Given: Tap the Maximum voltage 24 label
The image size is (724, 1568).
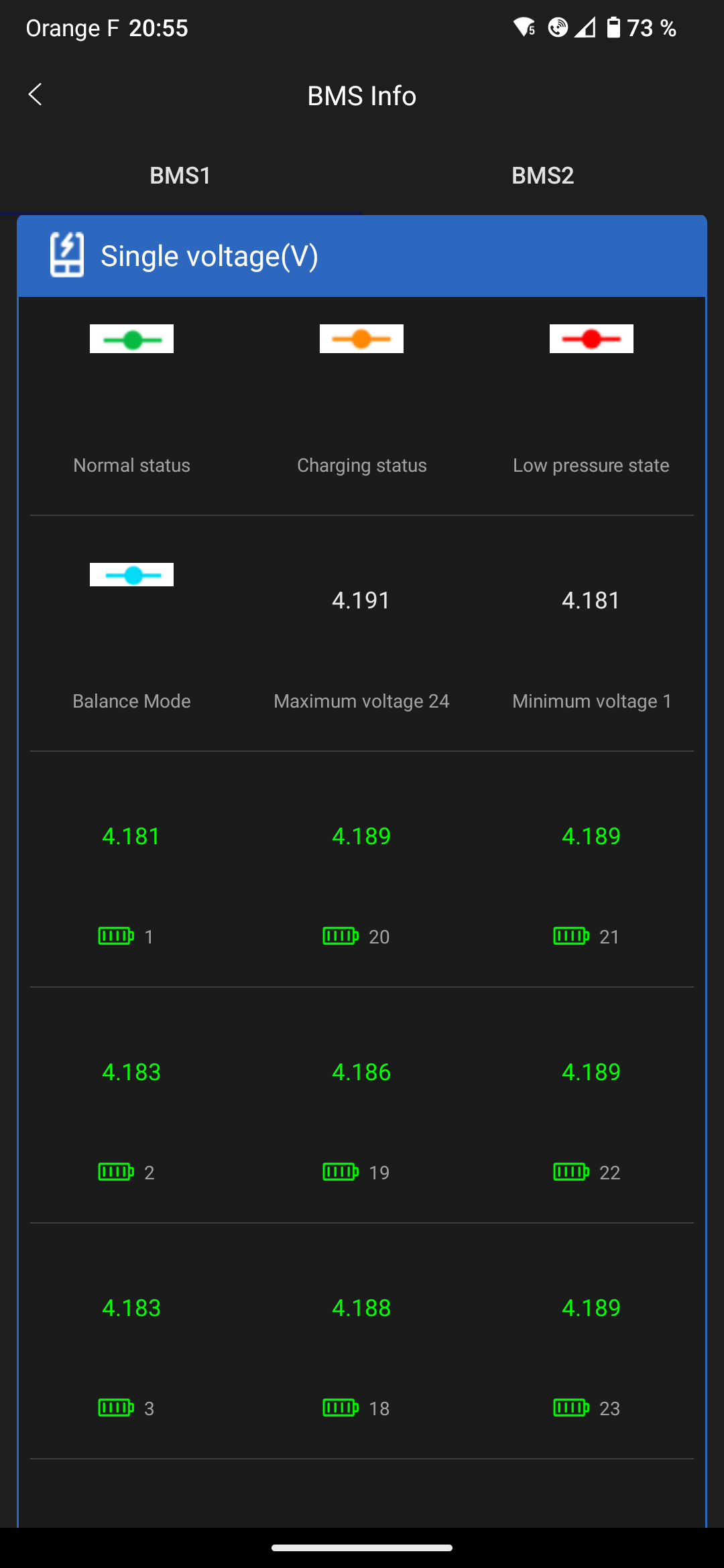Looking at the screenshot, I should tap(362, 701).
